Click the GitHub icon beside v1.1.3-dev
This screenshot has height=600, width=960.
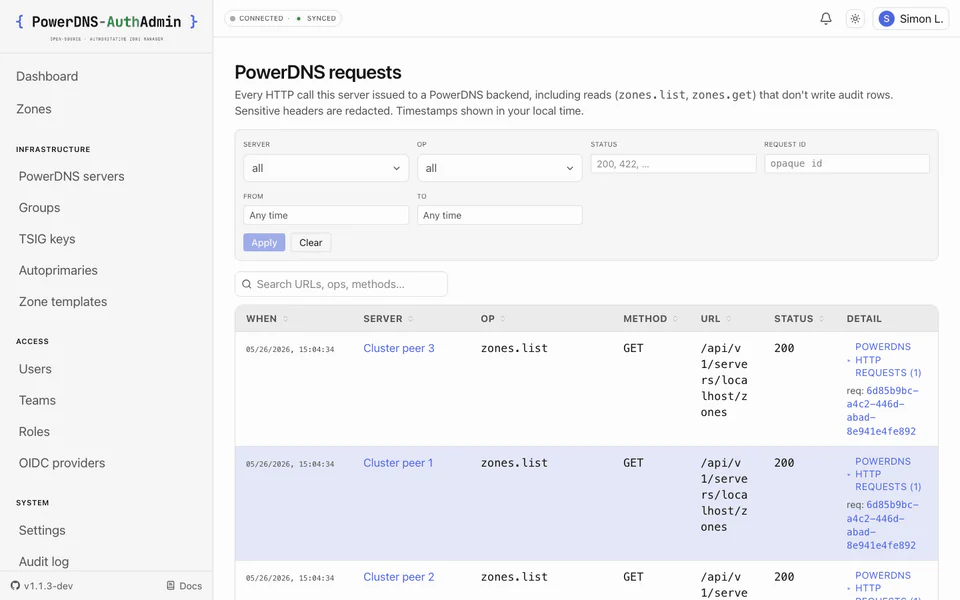pos(15,586)
